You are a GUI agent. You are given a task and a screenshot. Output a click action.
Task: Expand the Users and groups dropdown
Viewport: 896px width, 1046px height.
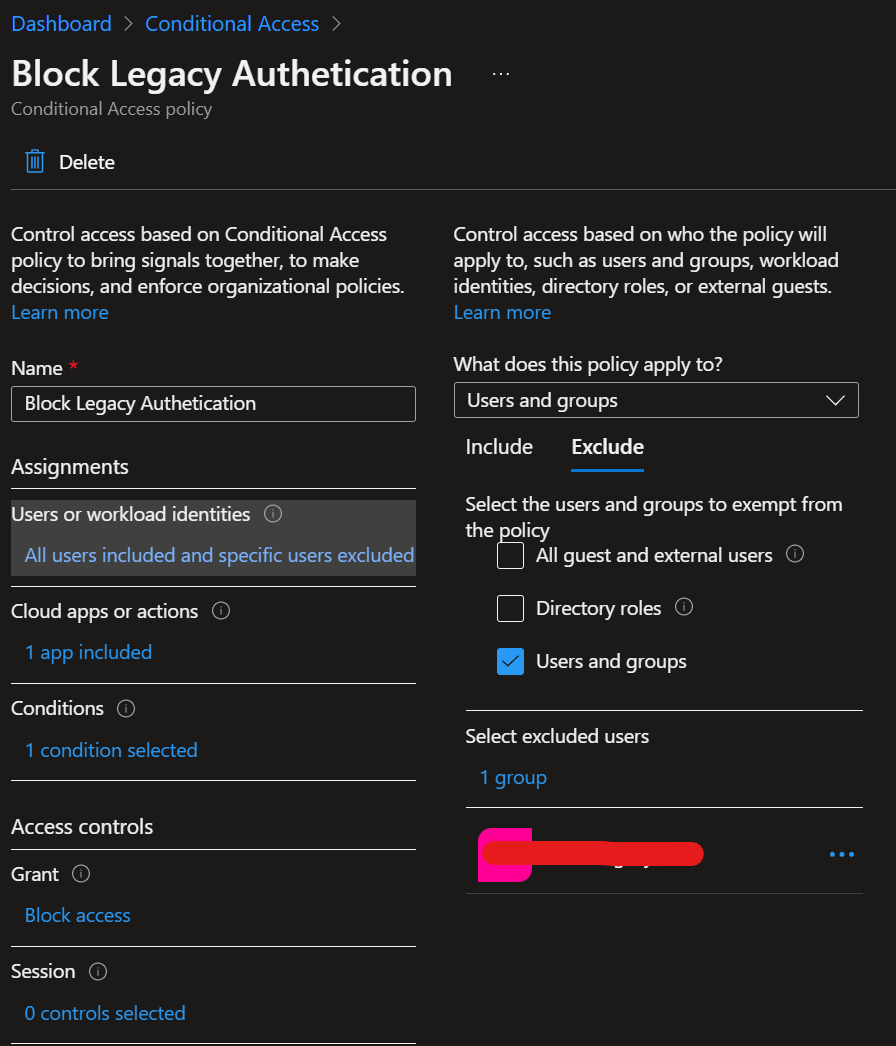(656, 400)
